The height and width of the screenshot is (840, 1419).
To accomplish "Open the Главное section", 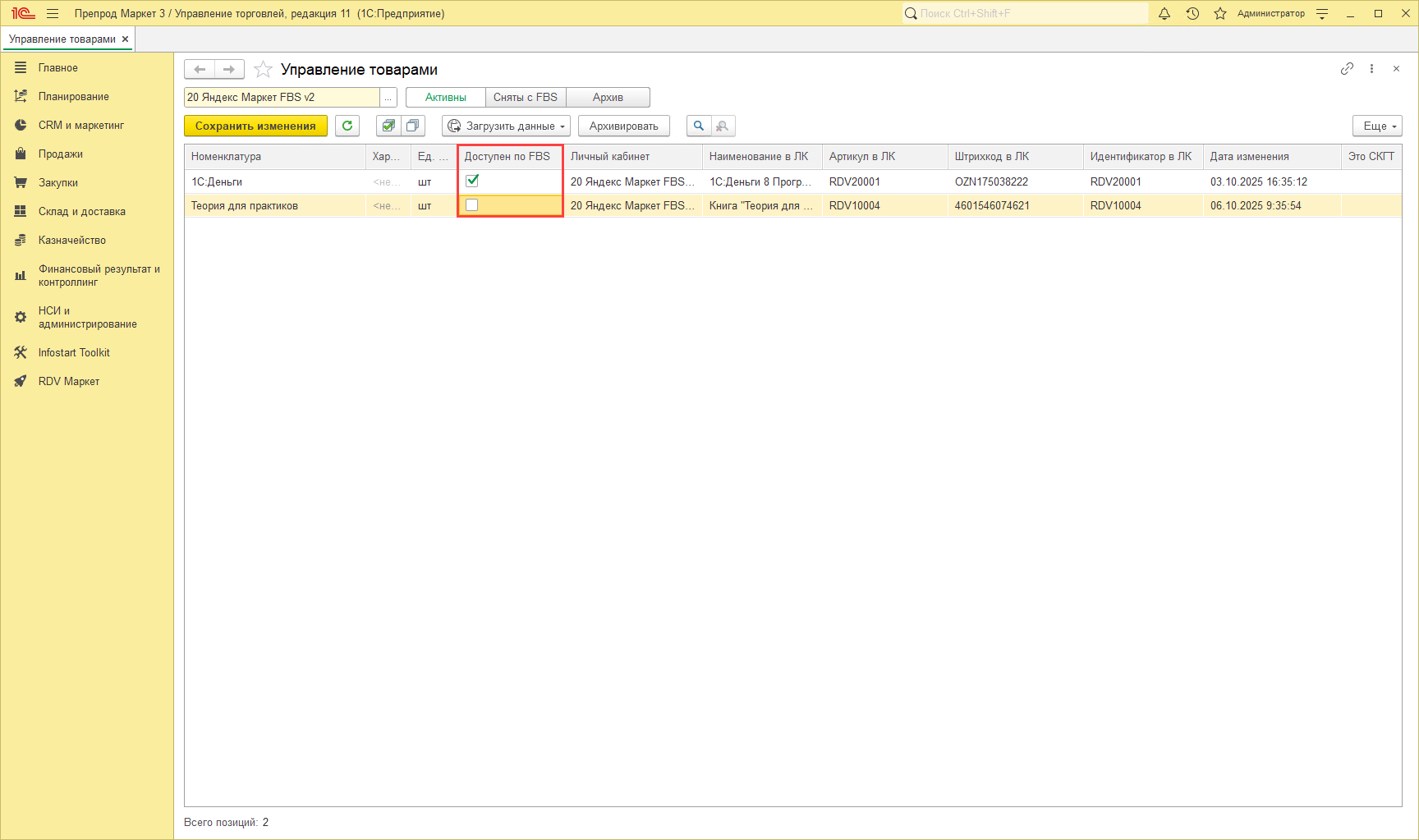I will [x=87, y=68].
